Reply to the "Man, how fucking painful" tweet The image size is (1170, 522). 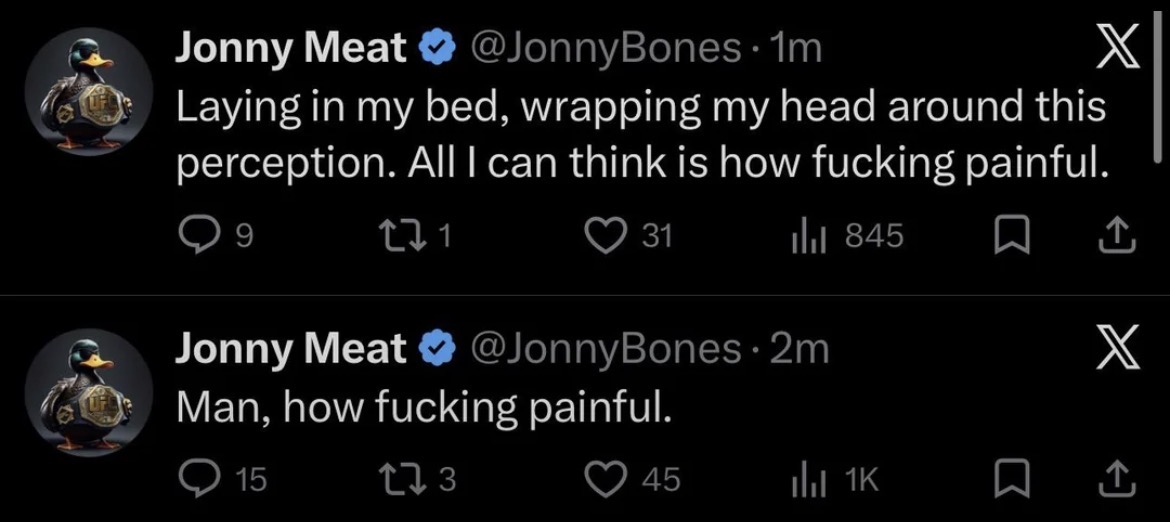point(194,480)
